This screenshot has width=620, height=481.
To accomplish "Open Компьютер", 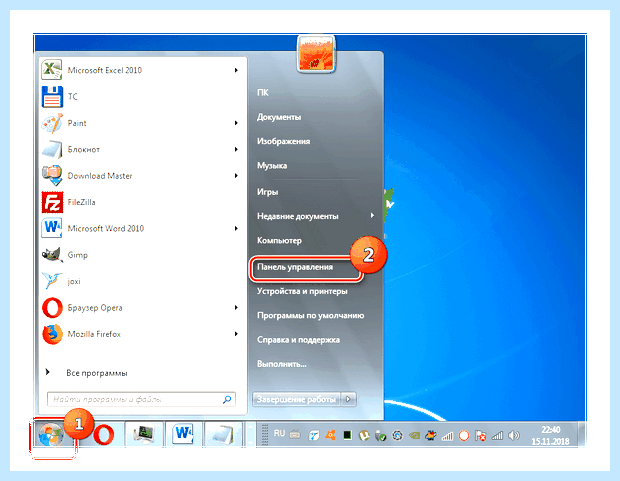I will click(x=280, y=240).
